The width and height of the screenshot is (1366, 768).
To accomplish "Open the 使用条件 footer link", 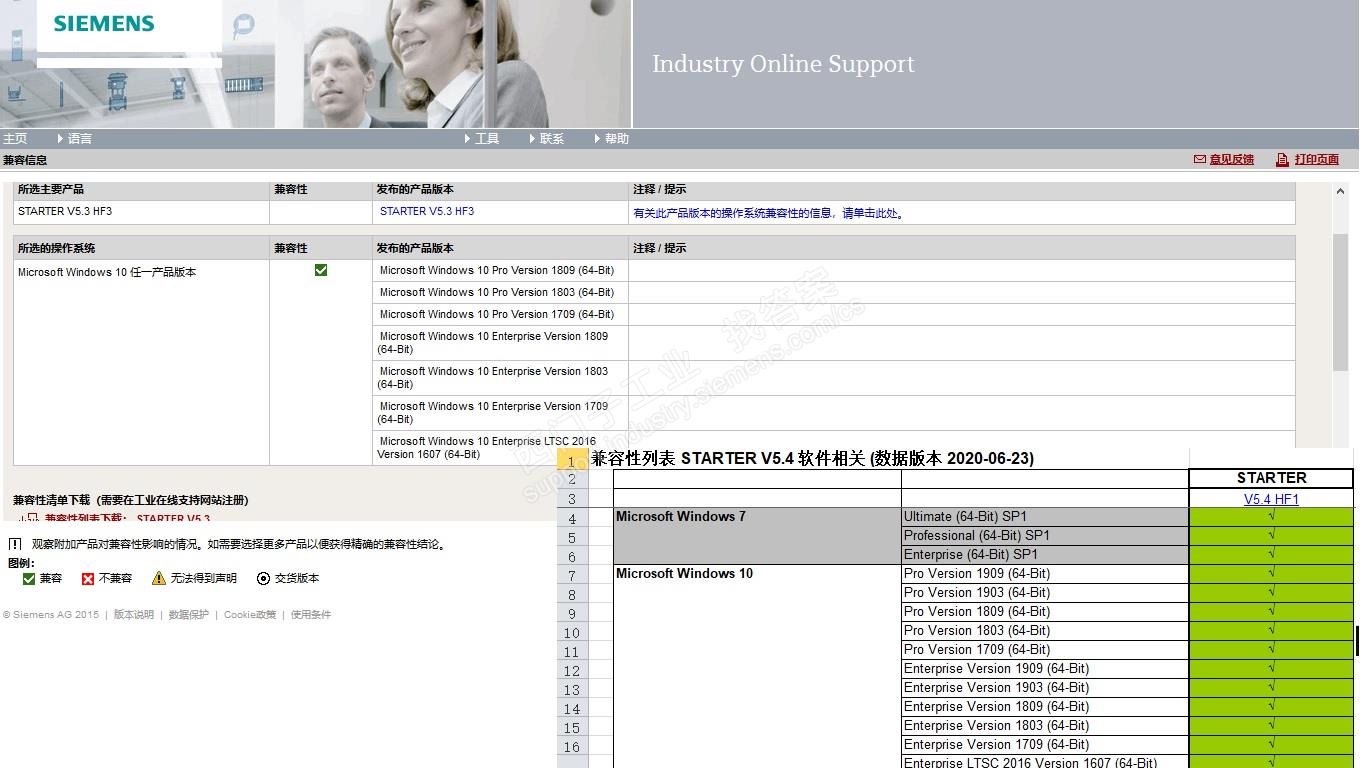I will [x=311, y=615].
